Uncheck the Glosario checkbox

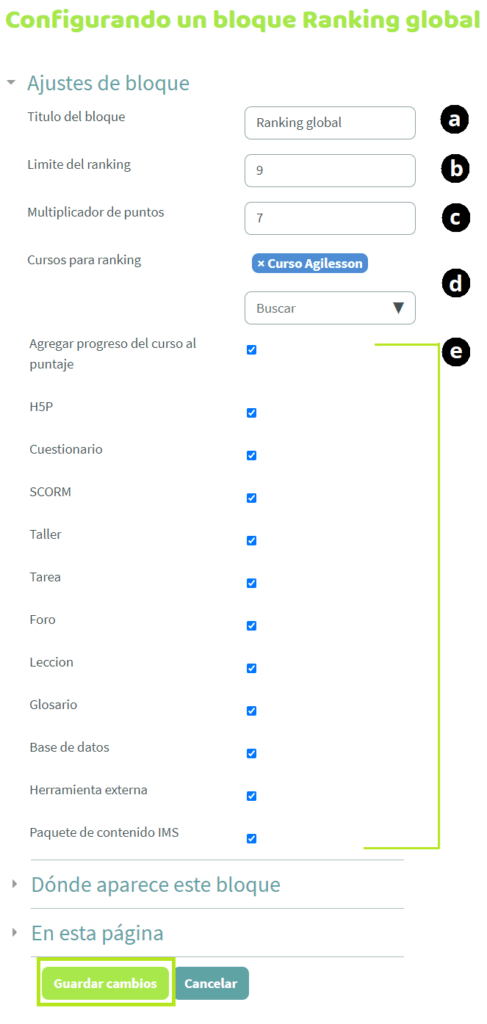tap(251, 711)
